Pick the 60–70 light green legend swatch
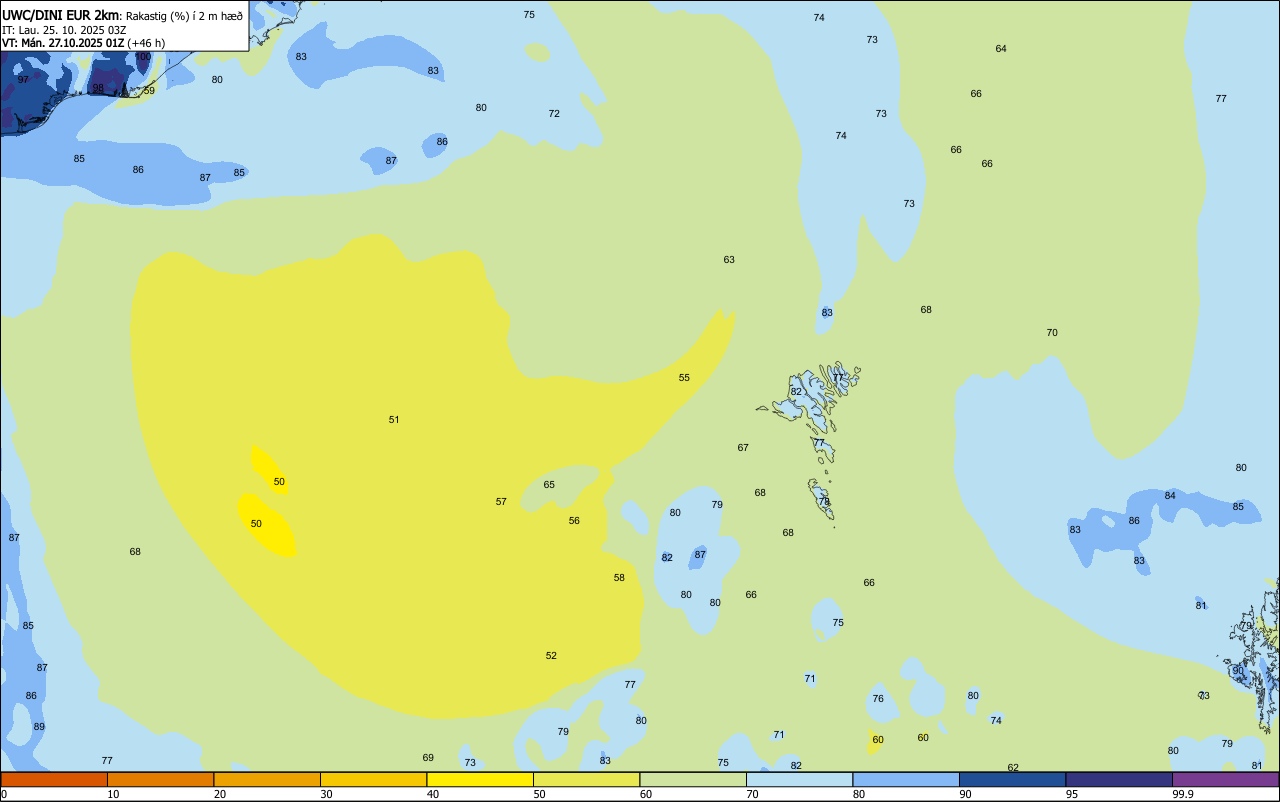 click(x=693, y=779)
